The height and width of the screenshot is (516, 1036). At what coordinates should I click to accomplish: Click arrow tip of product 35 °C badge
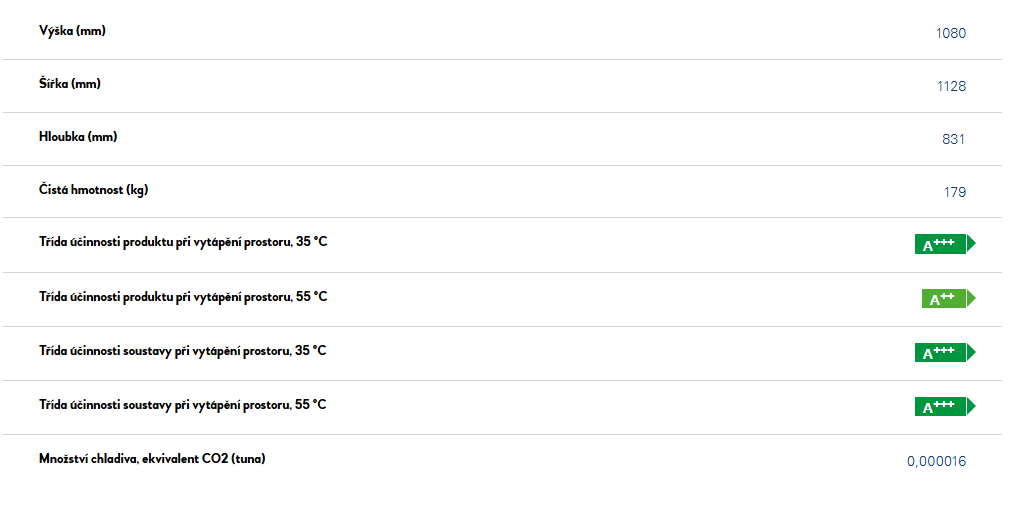[x=971, y=244]
